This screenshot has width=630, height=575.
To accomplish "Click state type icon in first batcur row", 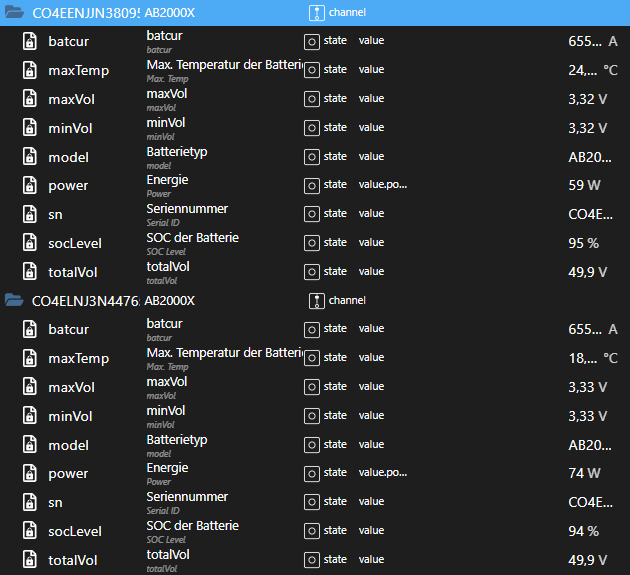I will (312, 42).
